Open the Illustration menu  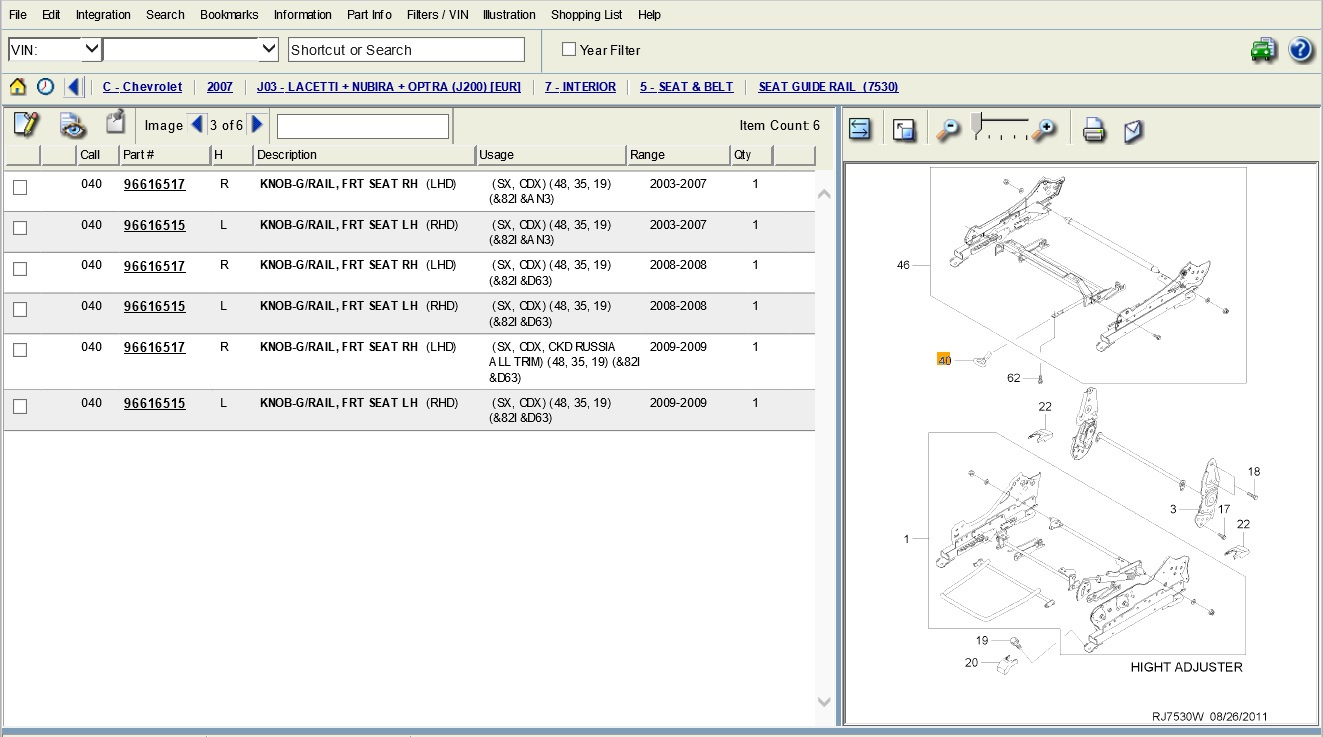click(x=509, y=15)
